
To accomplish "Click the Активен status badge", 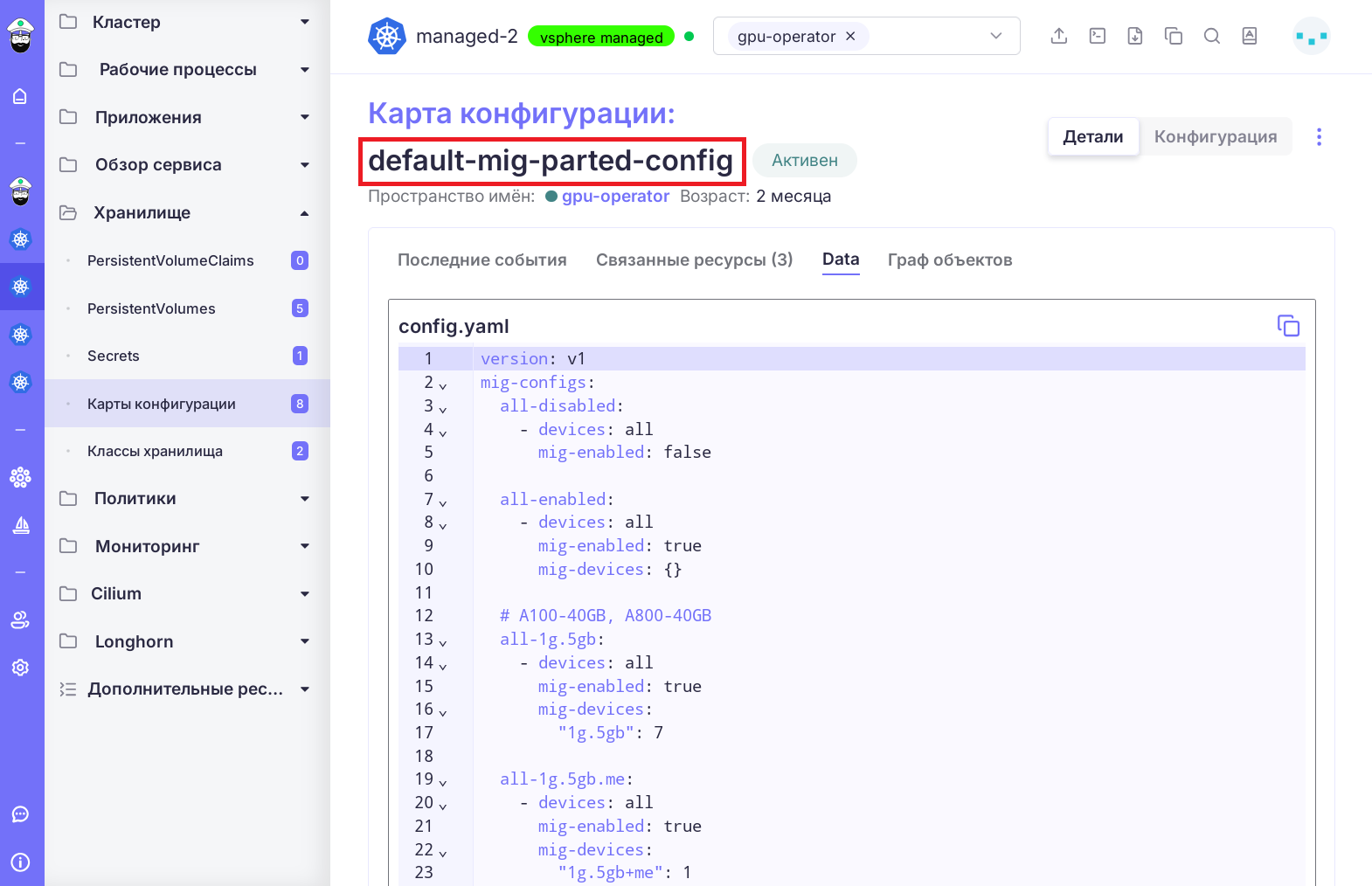I will coord(805,161).
